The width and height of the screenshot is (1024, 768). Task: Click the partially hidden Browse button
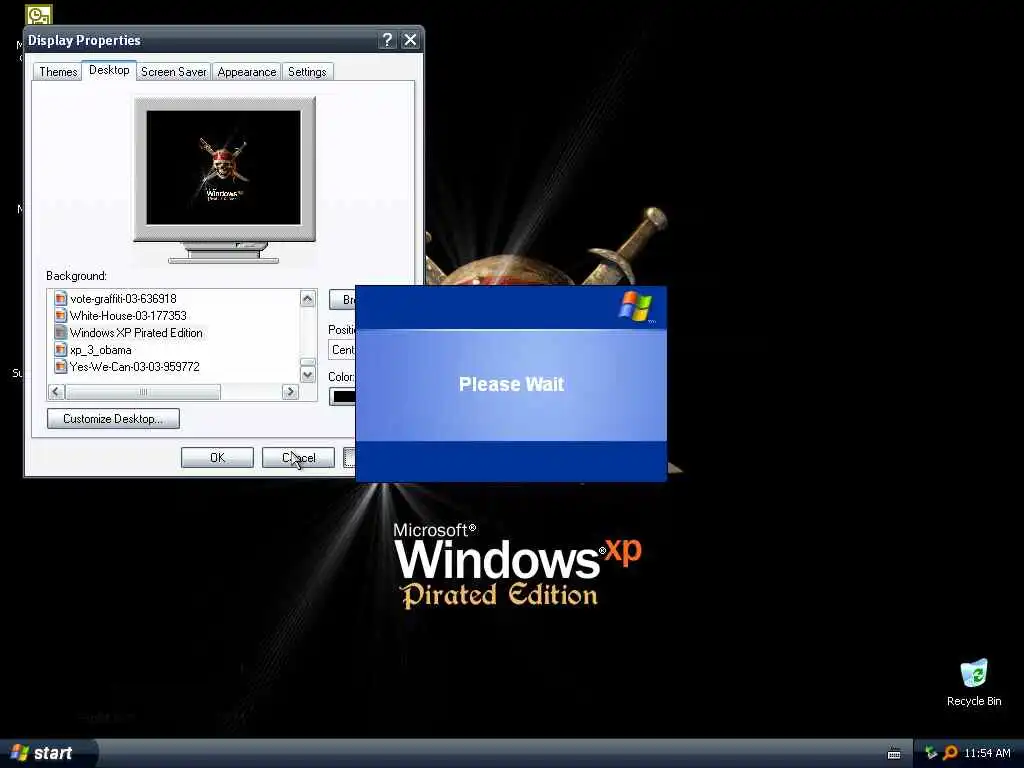coord(342,300)
